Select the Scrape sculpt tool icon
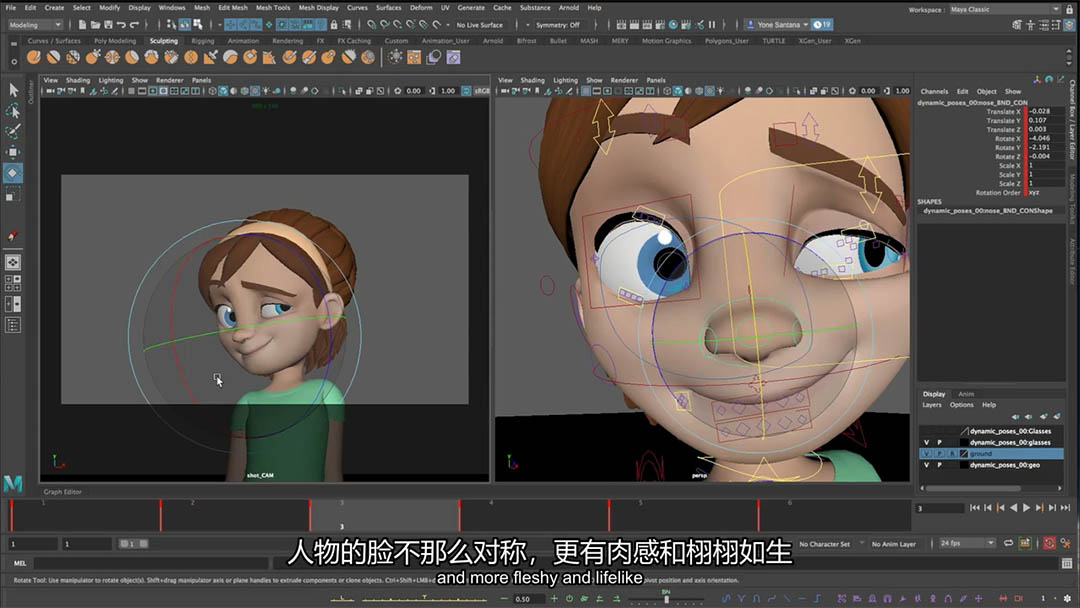 250,57
